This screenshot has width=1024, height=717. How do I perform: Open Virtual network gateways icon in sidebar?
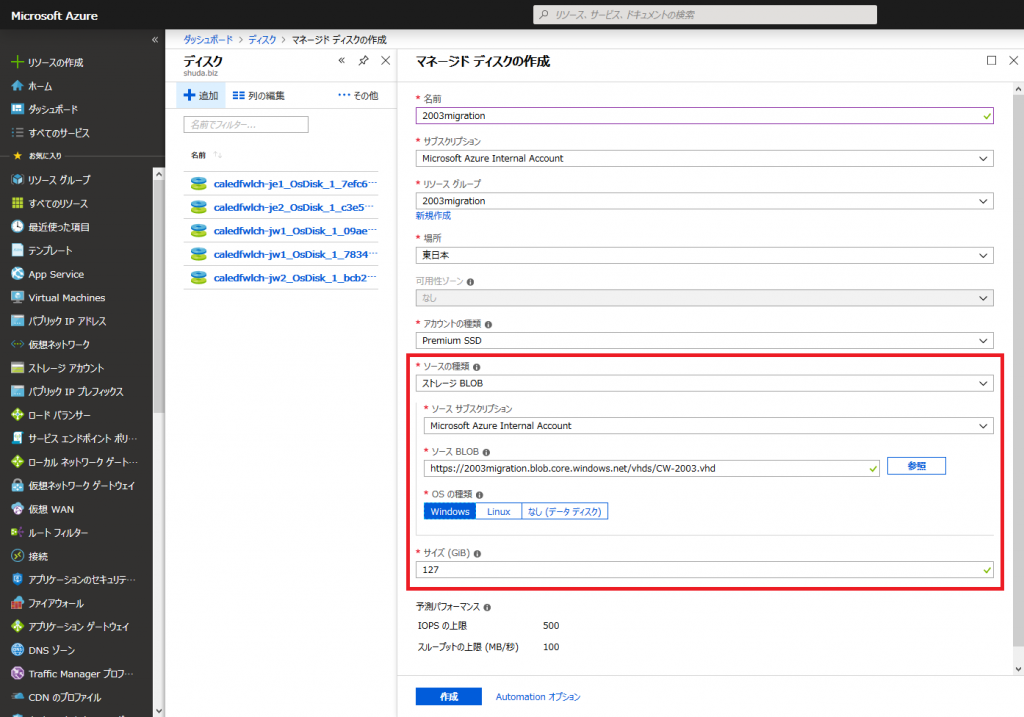[x=18, y=485]
